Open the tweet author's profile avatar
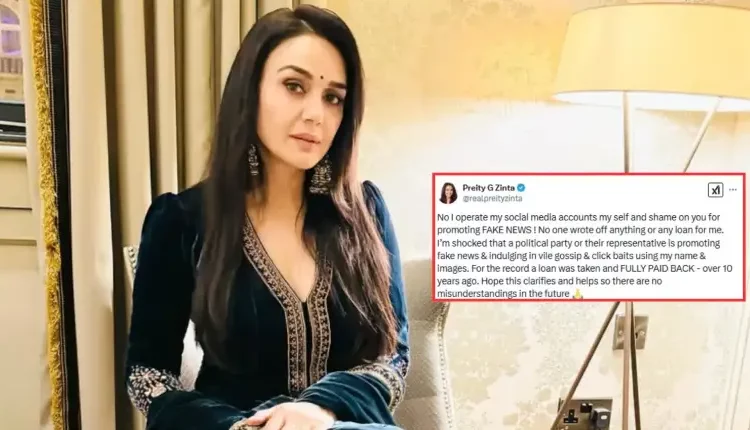The height and width of the screenshot is (430, 750). point(448,193)
